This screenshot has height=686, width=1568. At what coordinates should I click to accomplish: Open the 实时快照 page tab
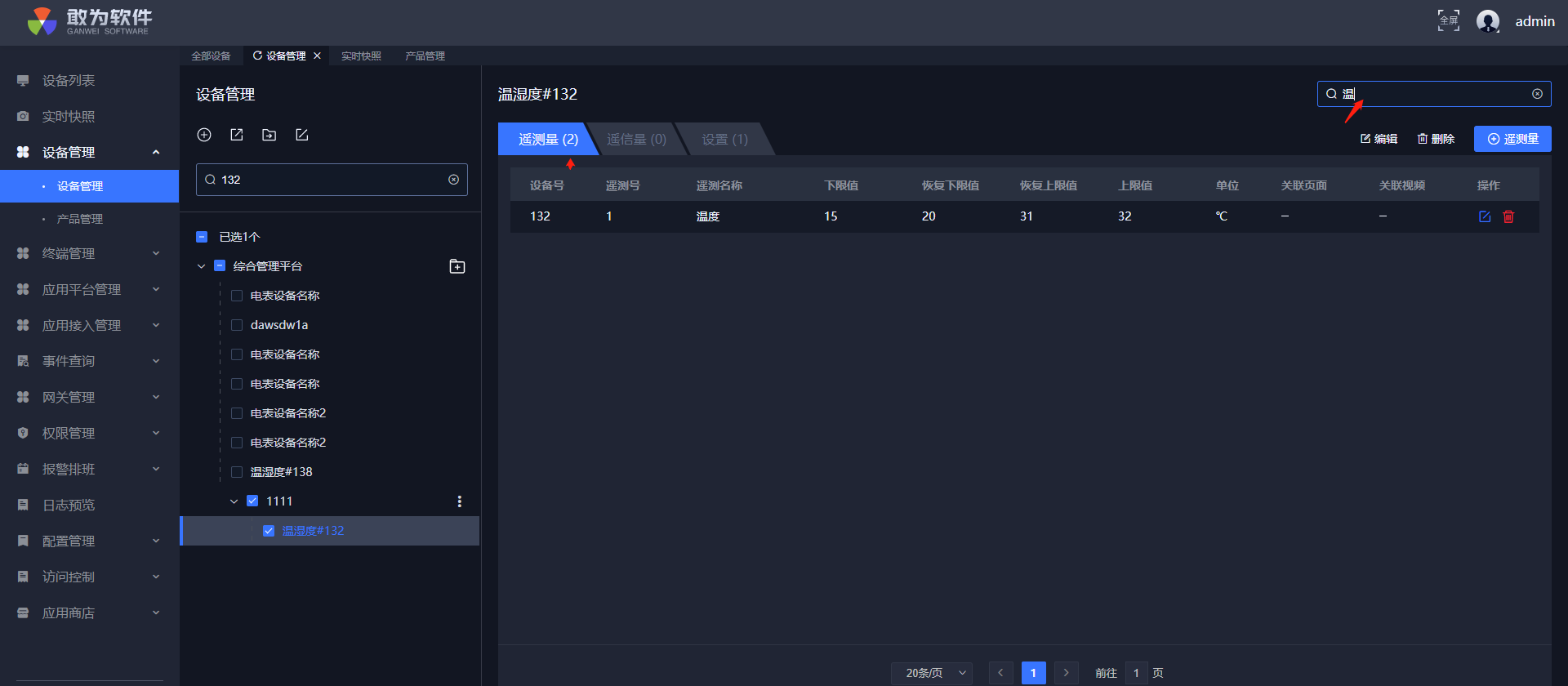(361, 56)
